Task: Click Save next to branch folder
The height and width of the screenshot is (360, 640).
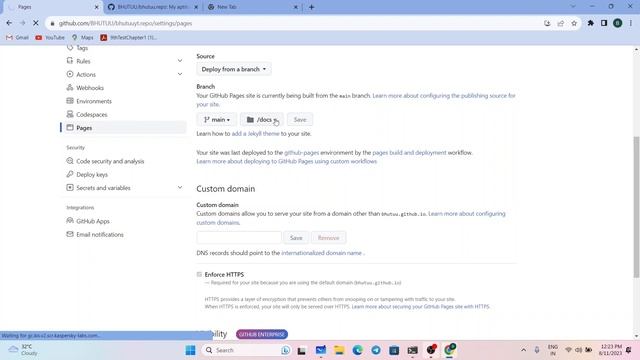Action: click(x=300, y=120)
